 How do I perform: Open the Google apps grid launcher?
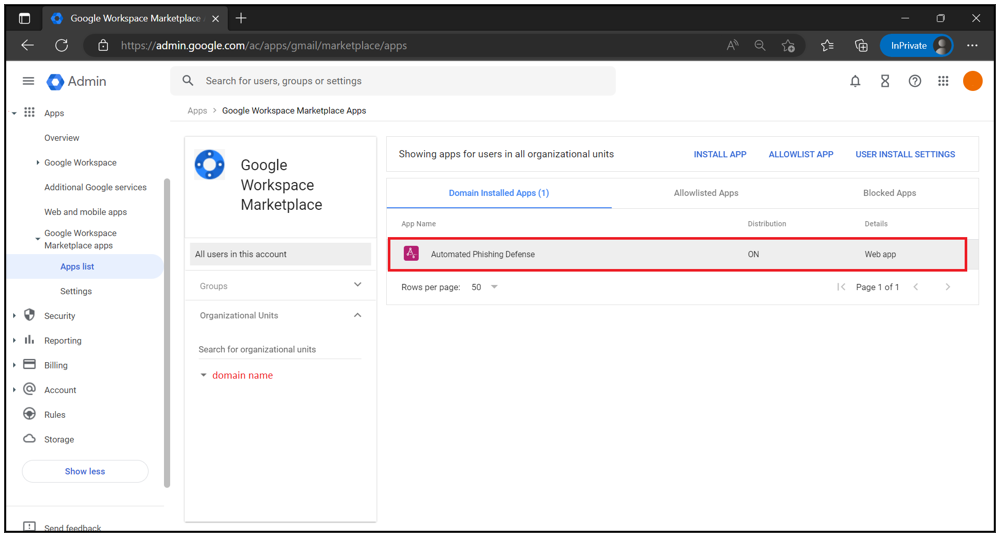(943, 81)
